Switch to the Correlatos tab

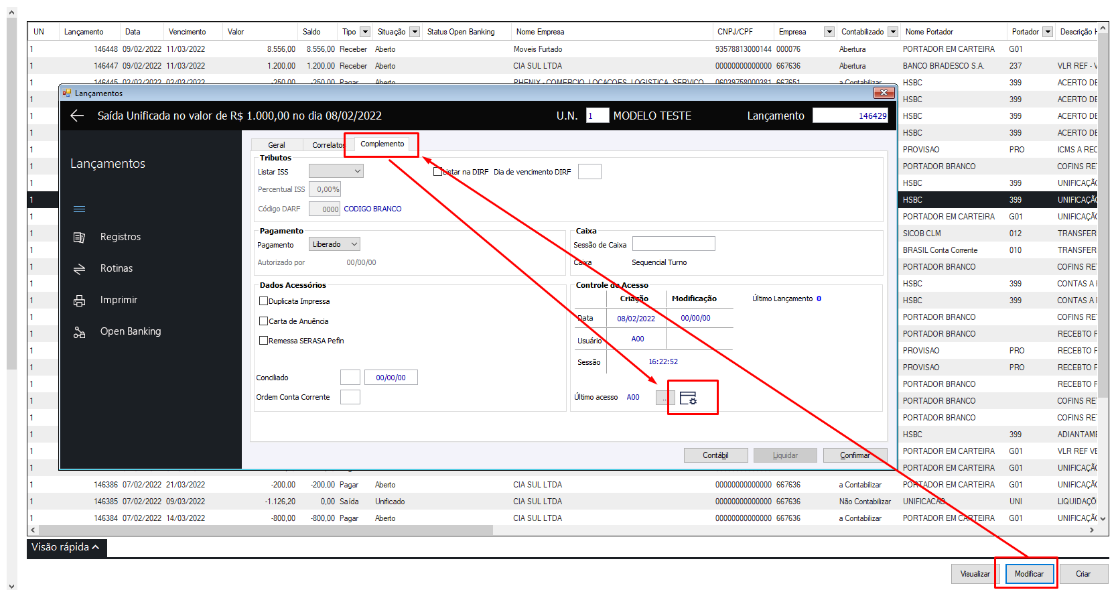[327, 145]
